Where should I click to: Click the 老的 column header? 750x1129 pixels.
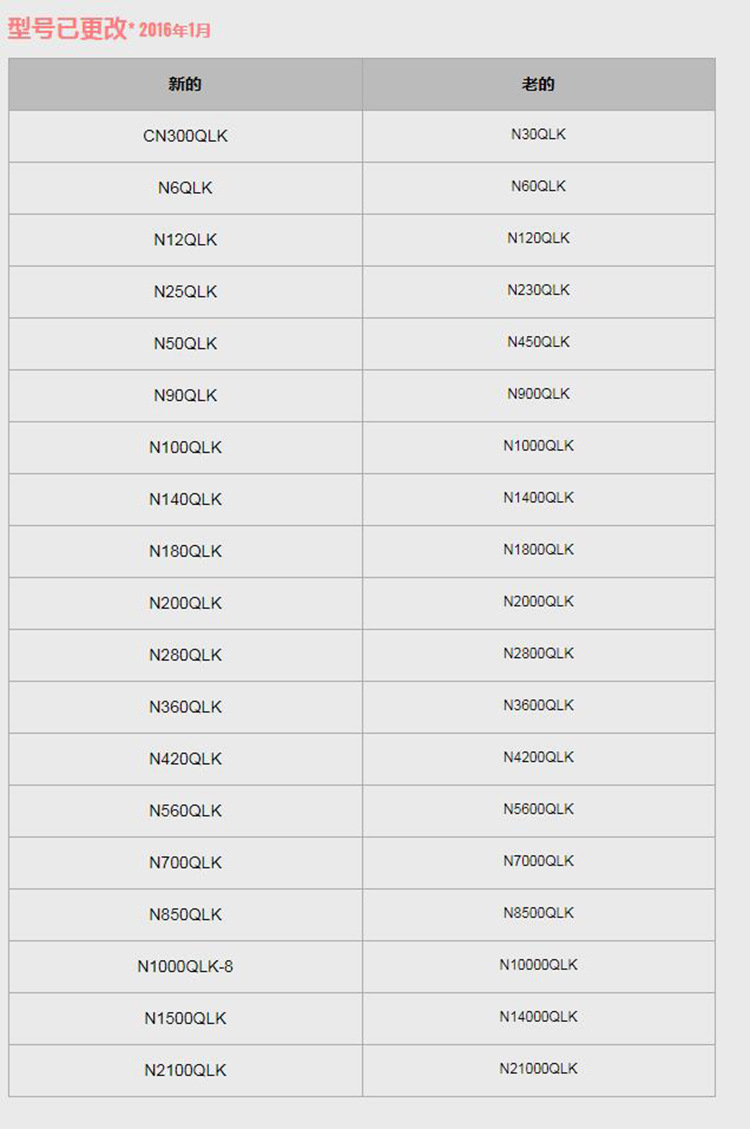(x=538, y=84)
